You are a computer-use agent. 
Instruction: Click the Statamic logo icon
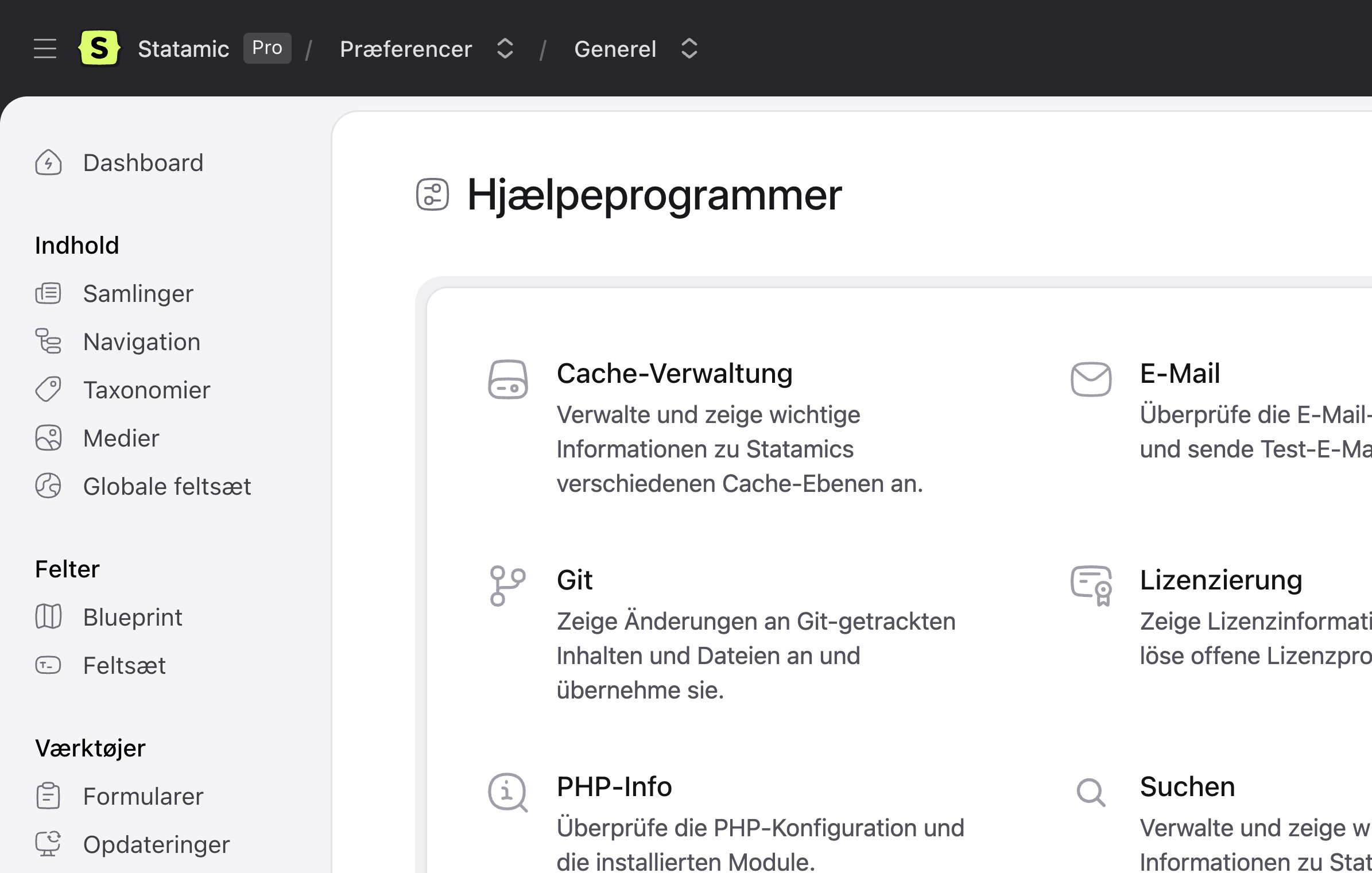coord(99,48)
